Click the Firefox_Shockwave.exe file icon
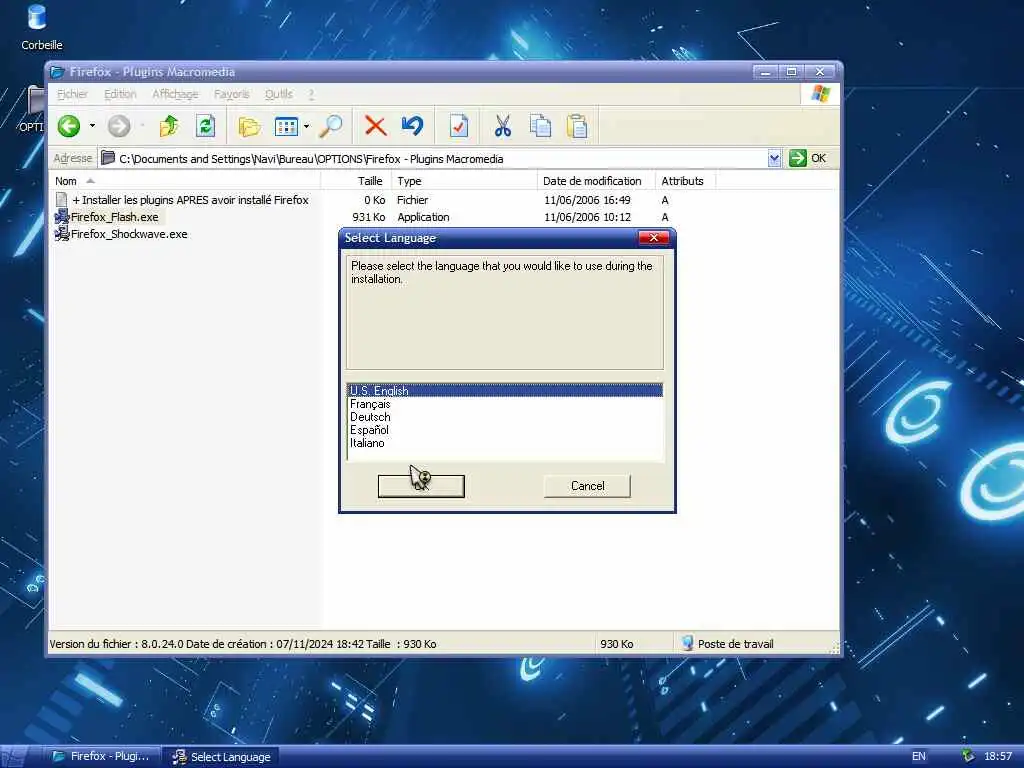Viewport: 1024px width, 768px height. click(62, 234)
